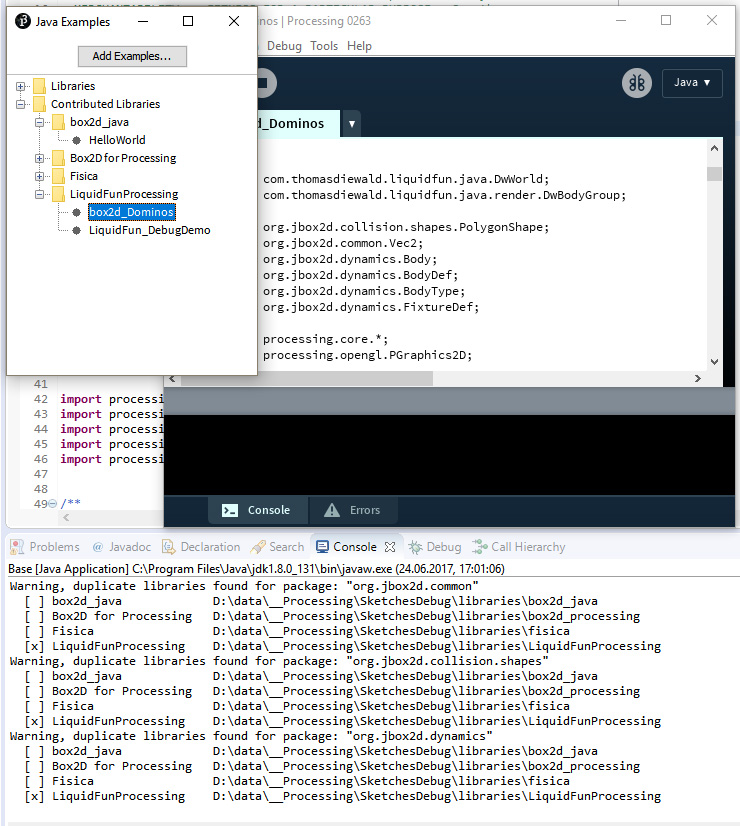740x826 pixels.
Task: Click the Problems view icon
Action: 17,547
